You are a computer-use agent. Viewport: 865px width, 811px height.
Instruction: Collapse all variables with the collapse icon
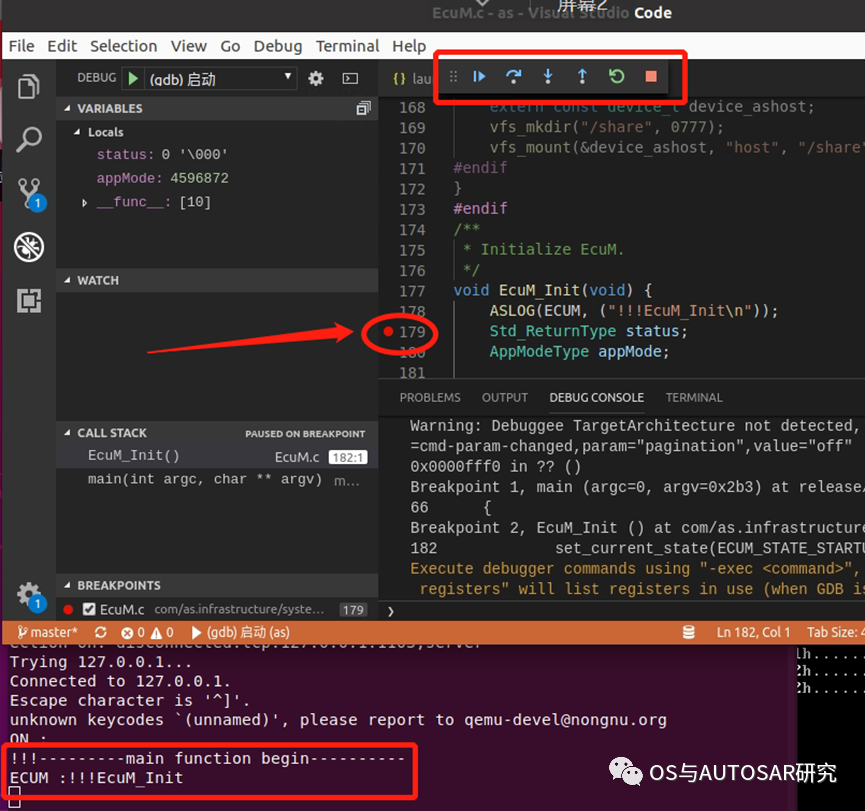pos(363,108)
